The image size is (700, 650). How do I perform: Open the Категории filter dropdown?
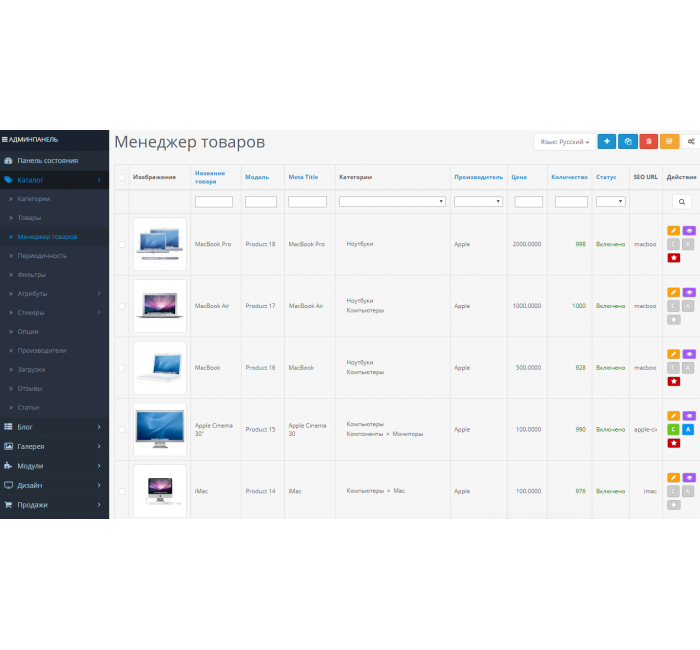point(392,201)
